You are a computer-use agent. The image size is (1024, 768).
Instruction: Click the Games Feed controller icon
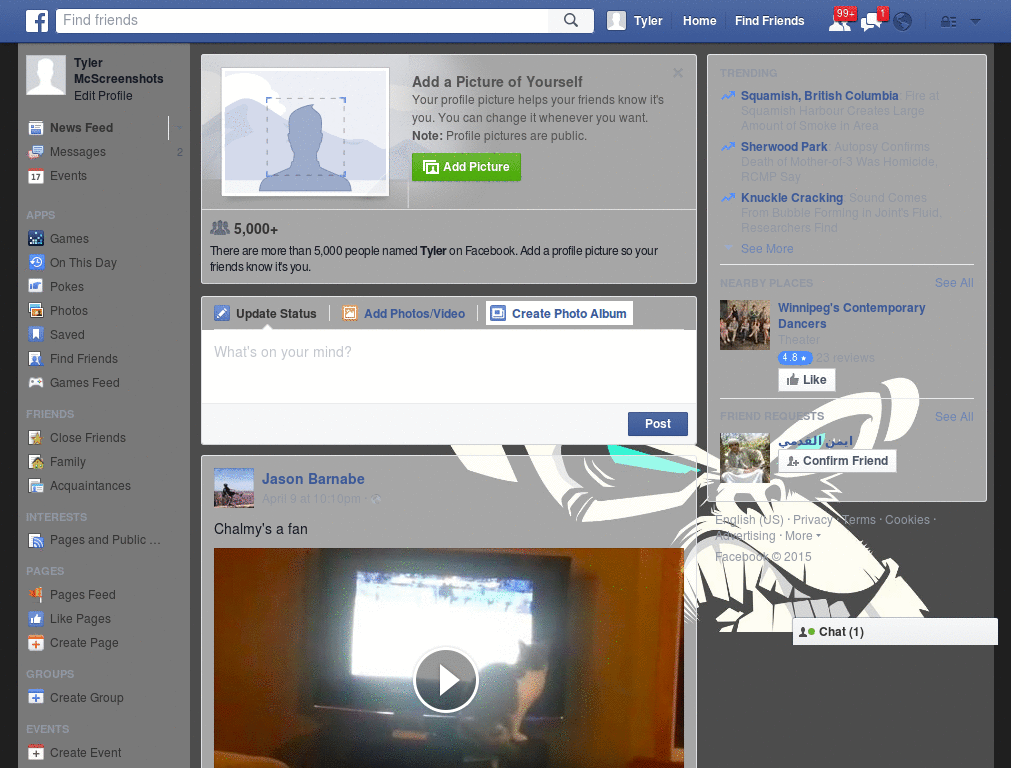point(36,383)
